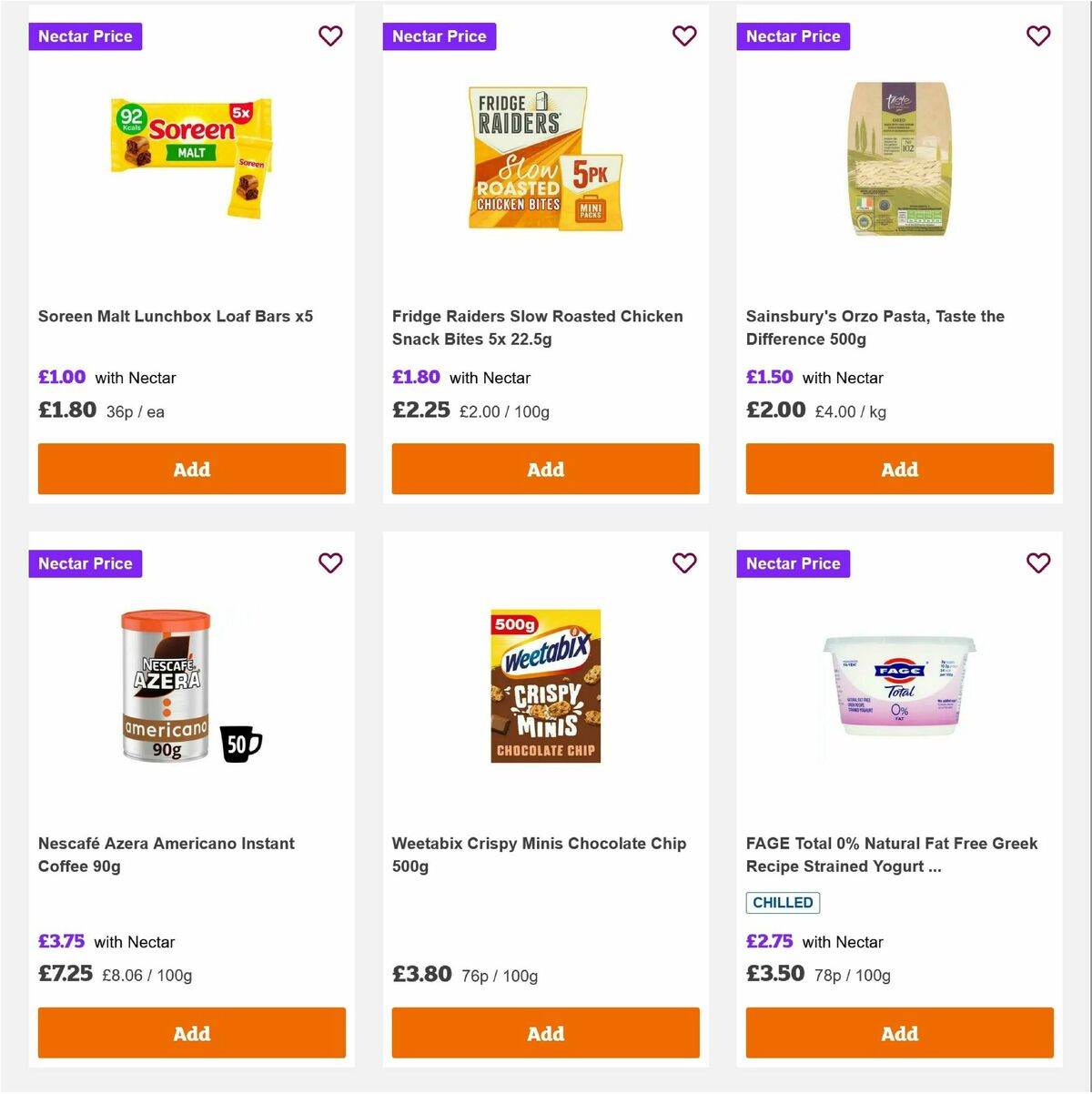Click the Nectar Price badge on Soreen
The width and height of the screenshot is (1092, 1094).
click(85, 36)
